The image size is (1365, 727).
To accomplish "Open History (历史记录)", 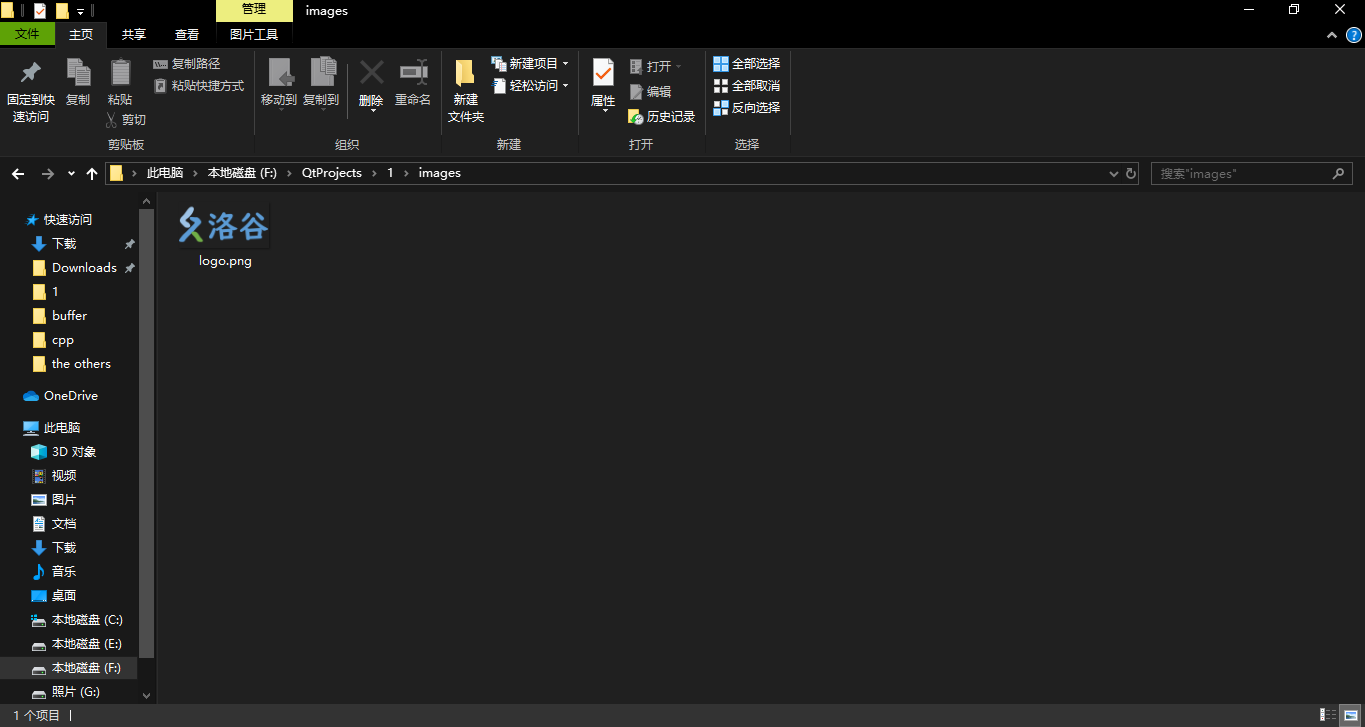I will 661,117.
